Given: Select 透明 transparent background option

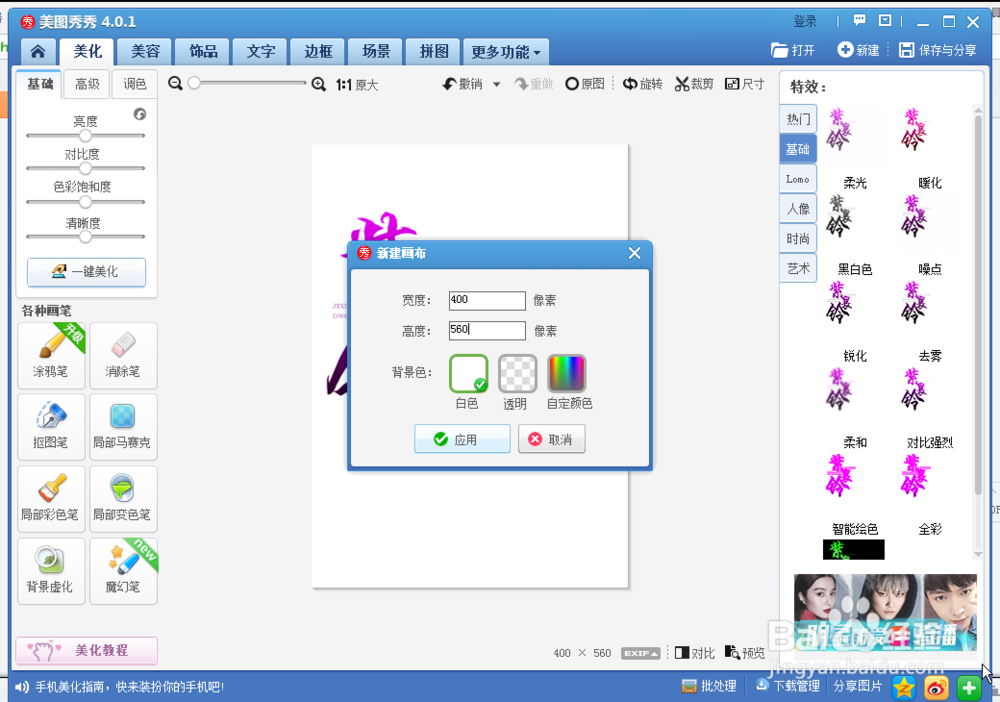Looking at the screenshot, I should point(517,374).
